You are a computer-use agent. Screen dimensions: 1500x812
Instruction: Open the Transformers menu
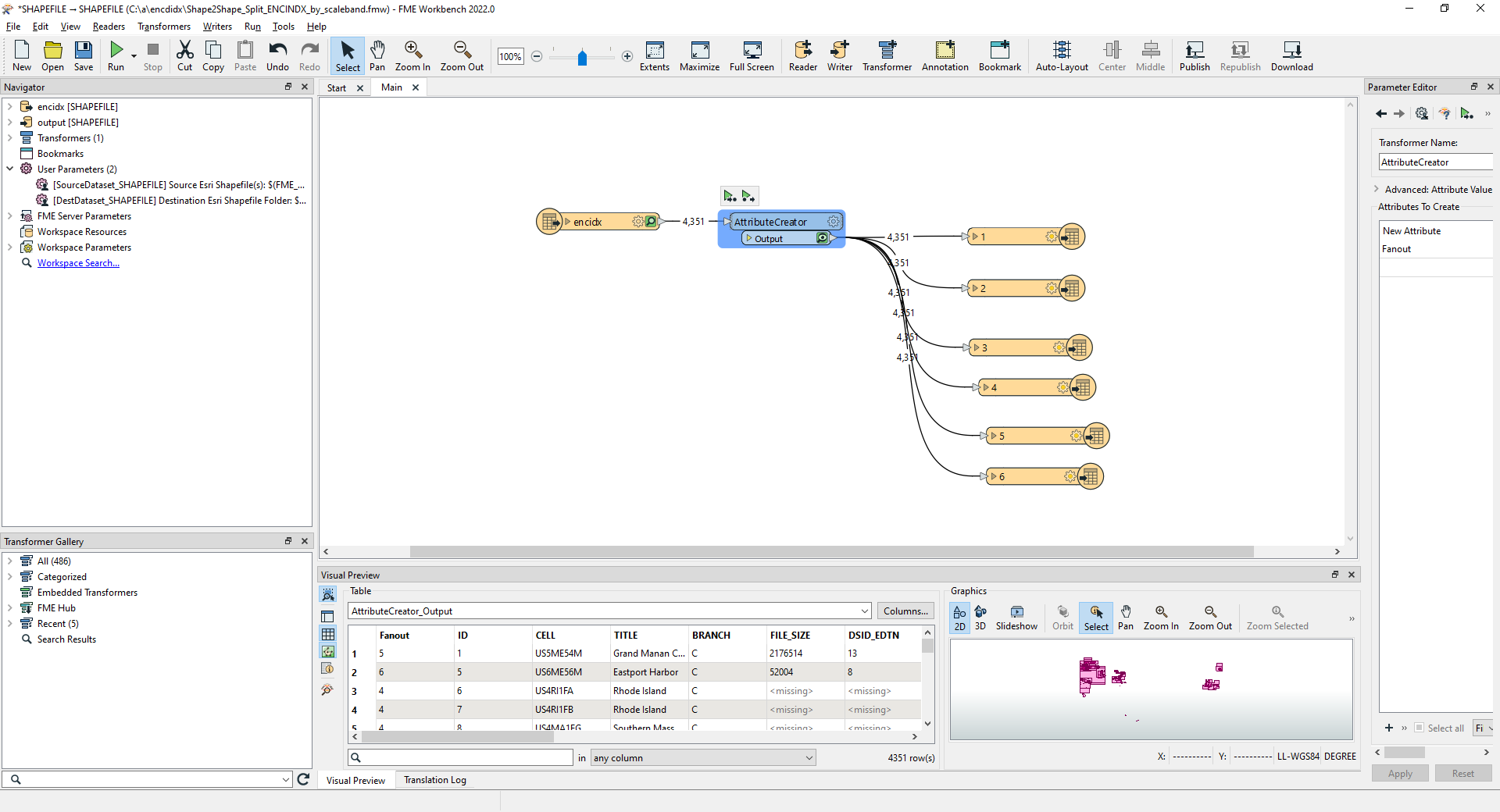click(x=164, y=27)
